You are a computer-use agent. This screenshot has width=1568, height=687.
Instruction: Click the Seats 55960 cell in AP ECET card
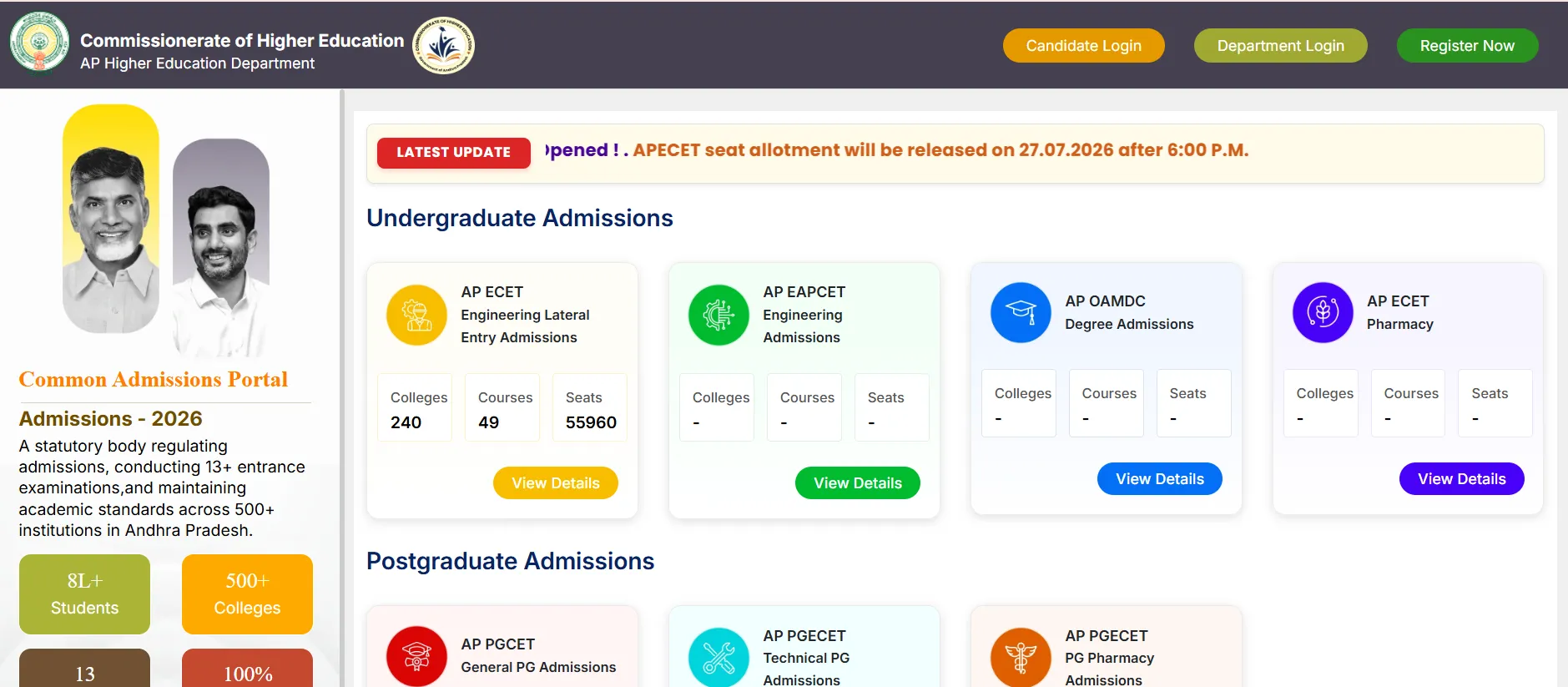click(x=590, y=407)
